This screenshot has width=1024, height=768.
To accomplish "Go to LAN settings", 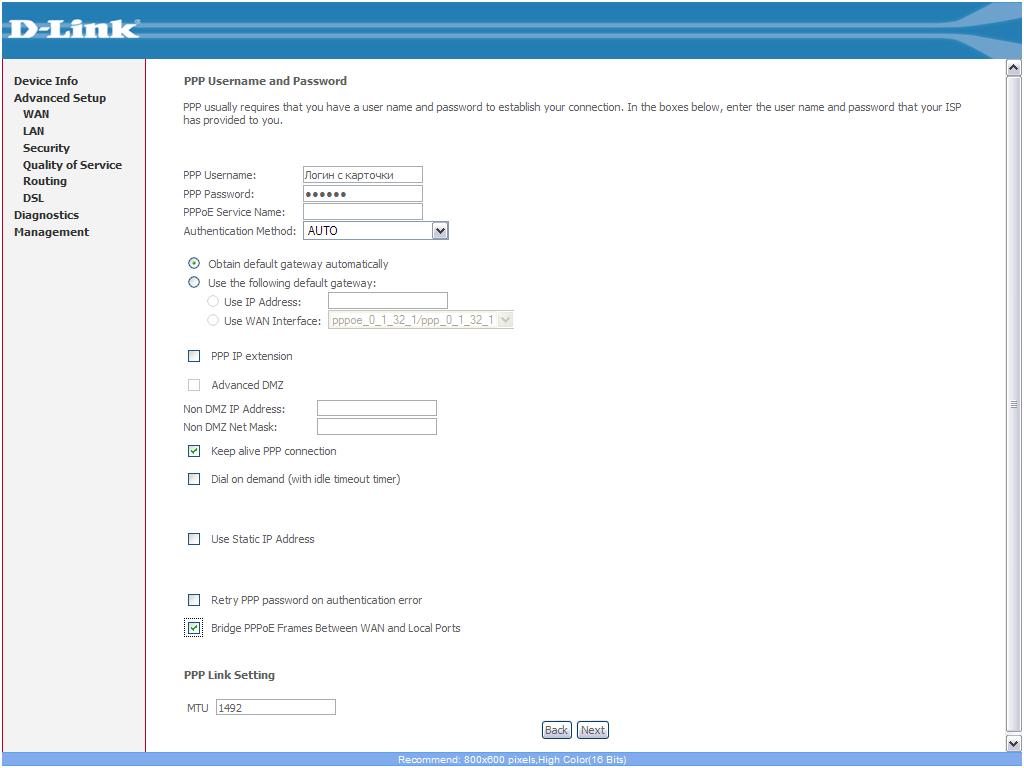I will click(x=33, y=131).
